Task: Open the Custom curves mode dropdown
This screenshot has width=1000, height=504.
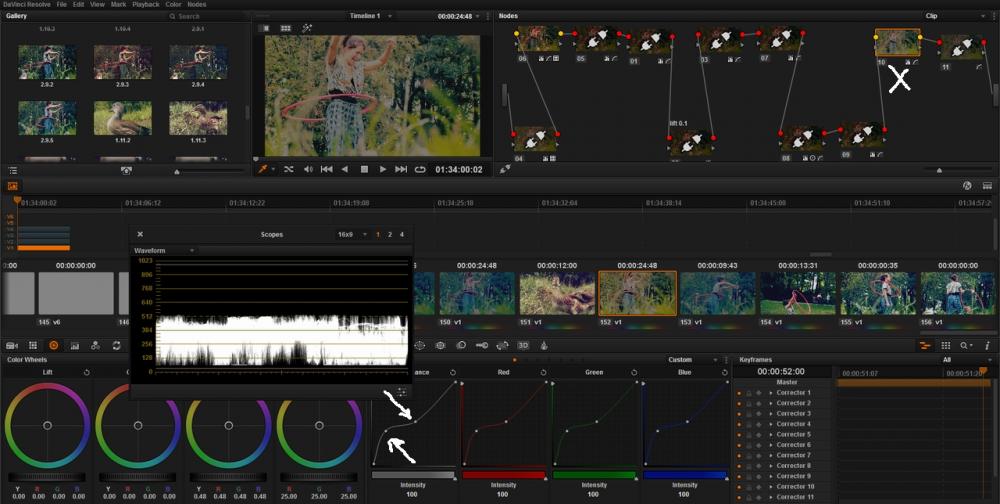Action: coord(700,360)
